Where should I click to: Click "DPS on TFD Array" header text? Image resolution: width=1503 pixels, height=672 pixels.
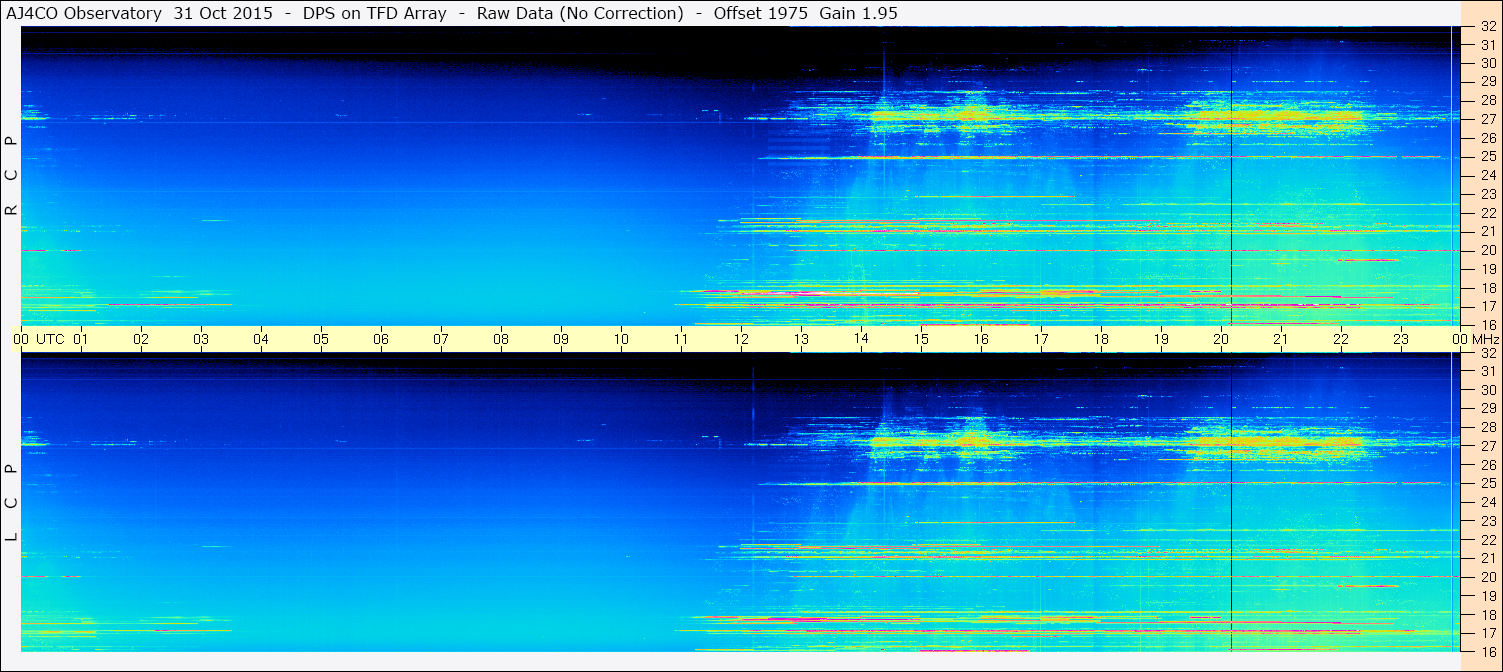click(374, 13)
